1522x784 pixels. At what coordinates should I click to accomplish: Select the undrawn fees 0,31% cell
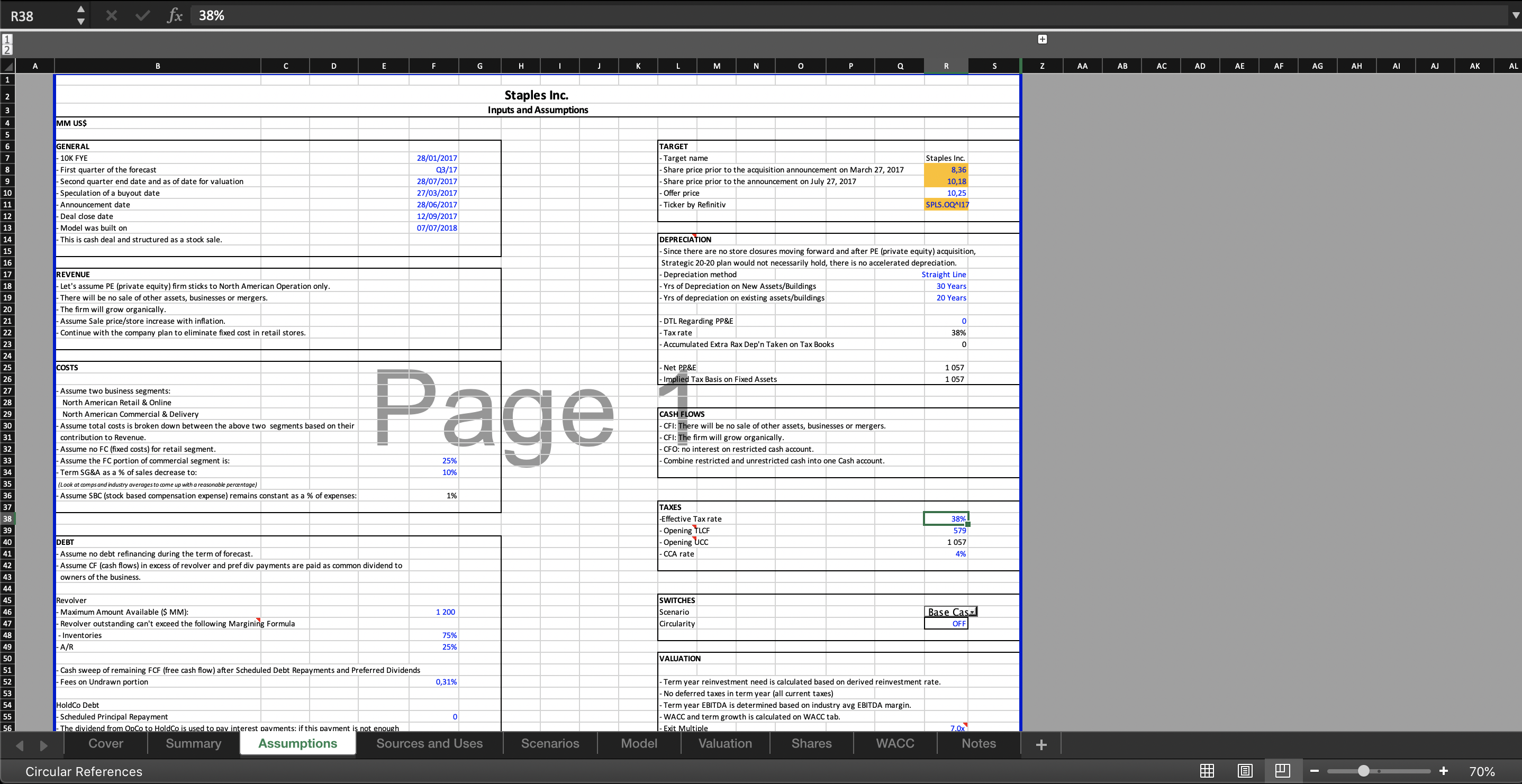point(433,681)
